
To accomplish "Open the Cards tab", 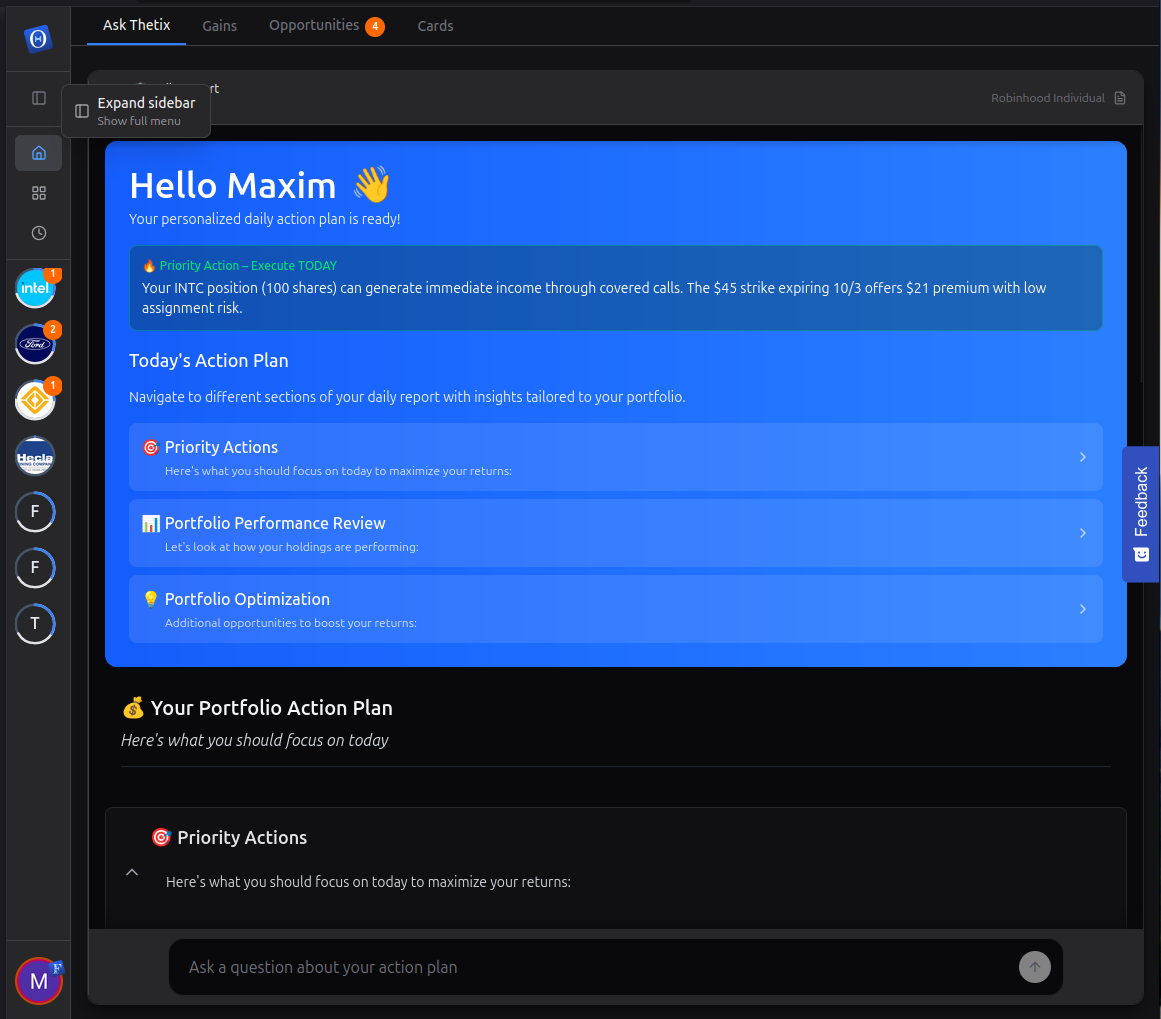I will (435, 26).
